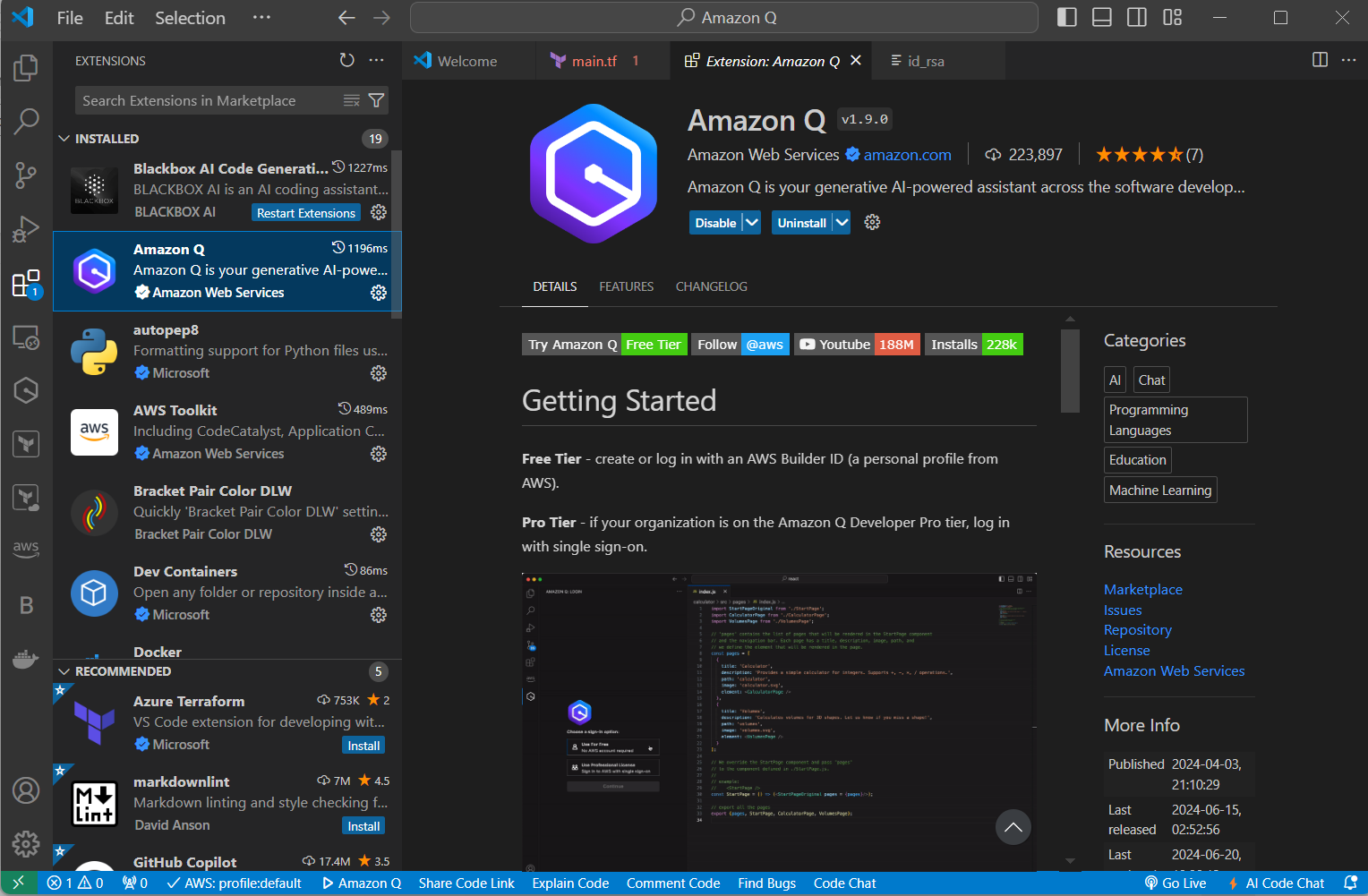Screen dimensions: 1368x896
Task: Collapse the INSTALLED extensions section
Action: pos(64,139)
